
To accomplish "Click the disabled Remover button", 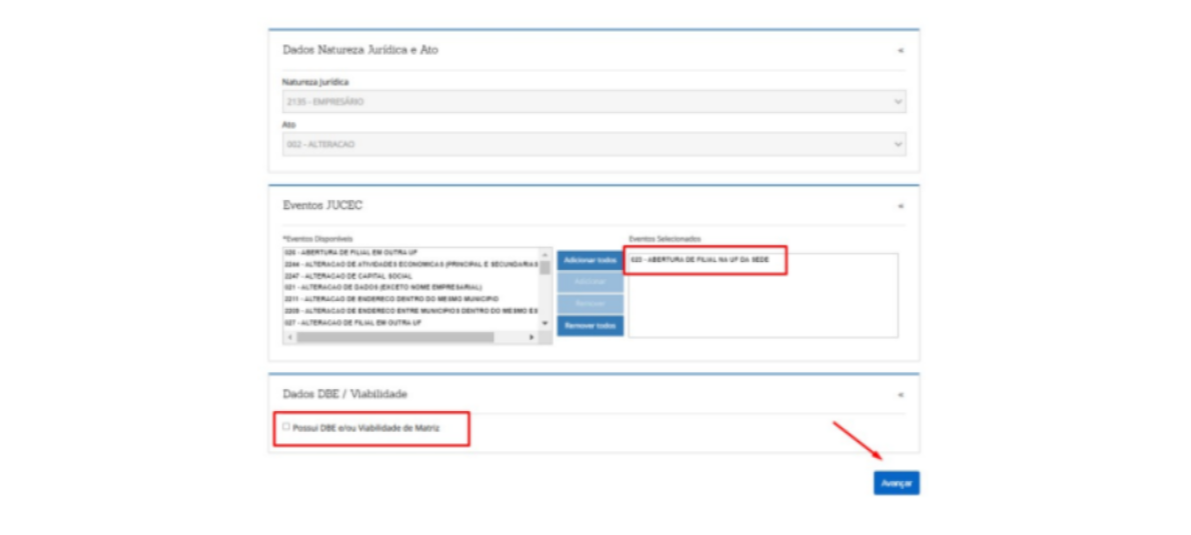I will [590, 303].
